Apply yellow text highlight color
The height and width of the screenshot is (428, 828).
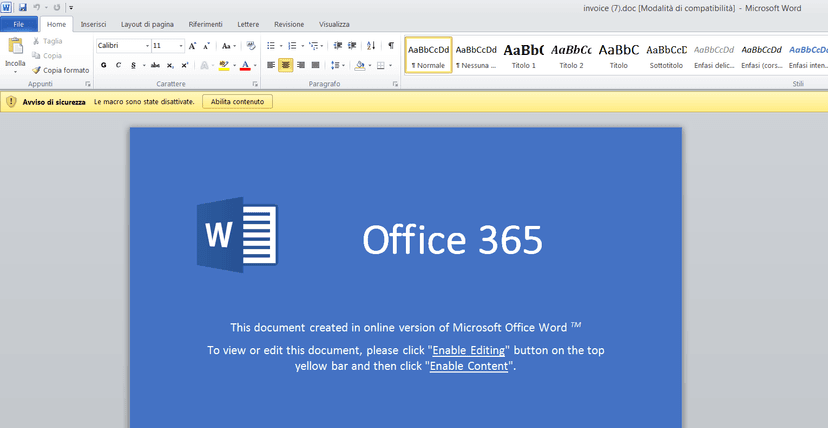224,65
